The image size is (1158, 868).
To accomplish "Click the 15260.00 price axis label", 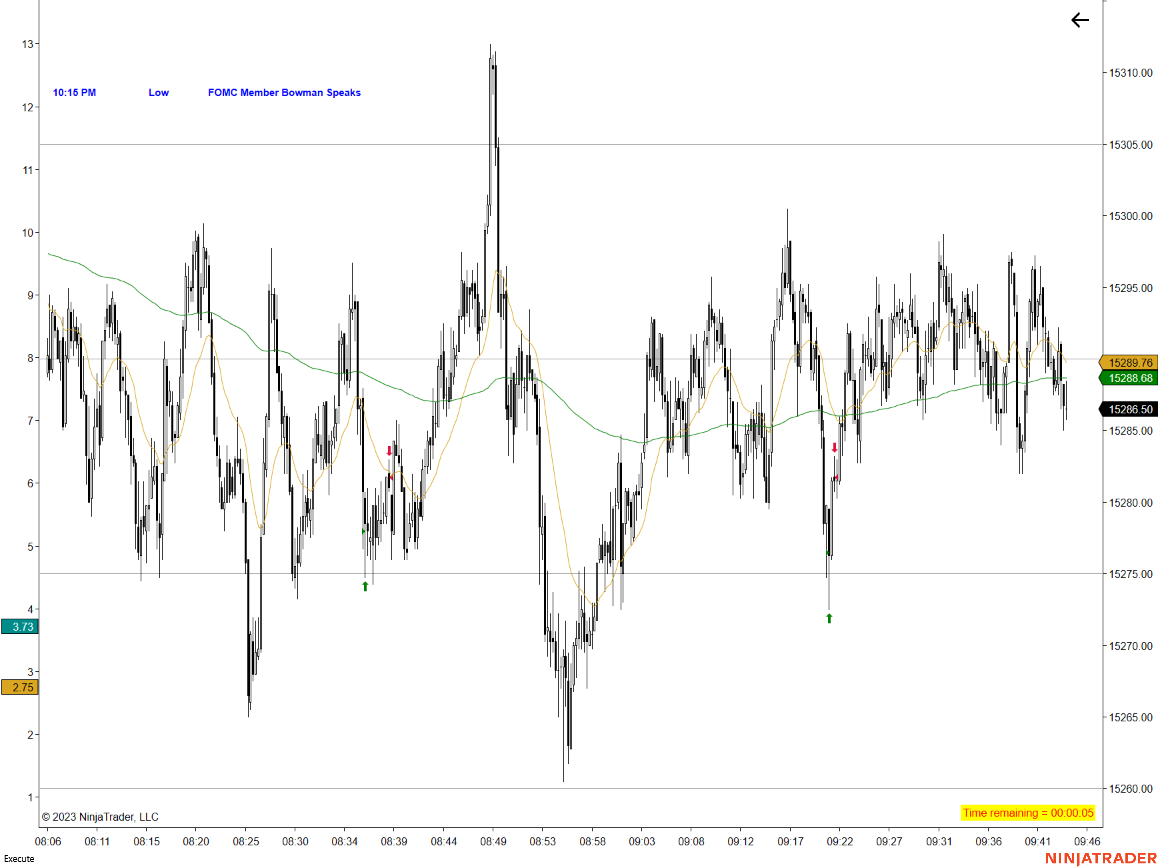I will [1130, 789].
